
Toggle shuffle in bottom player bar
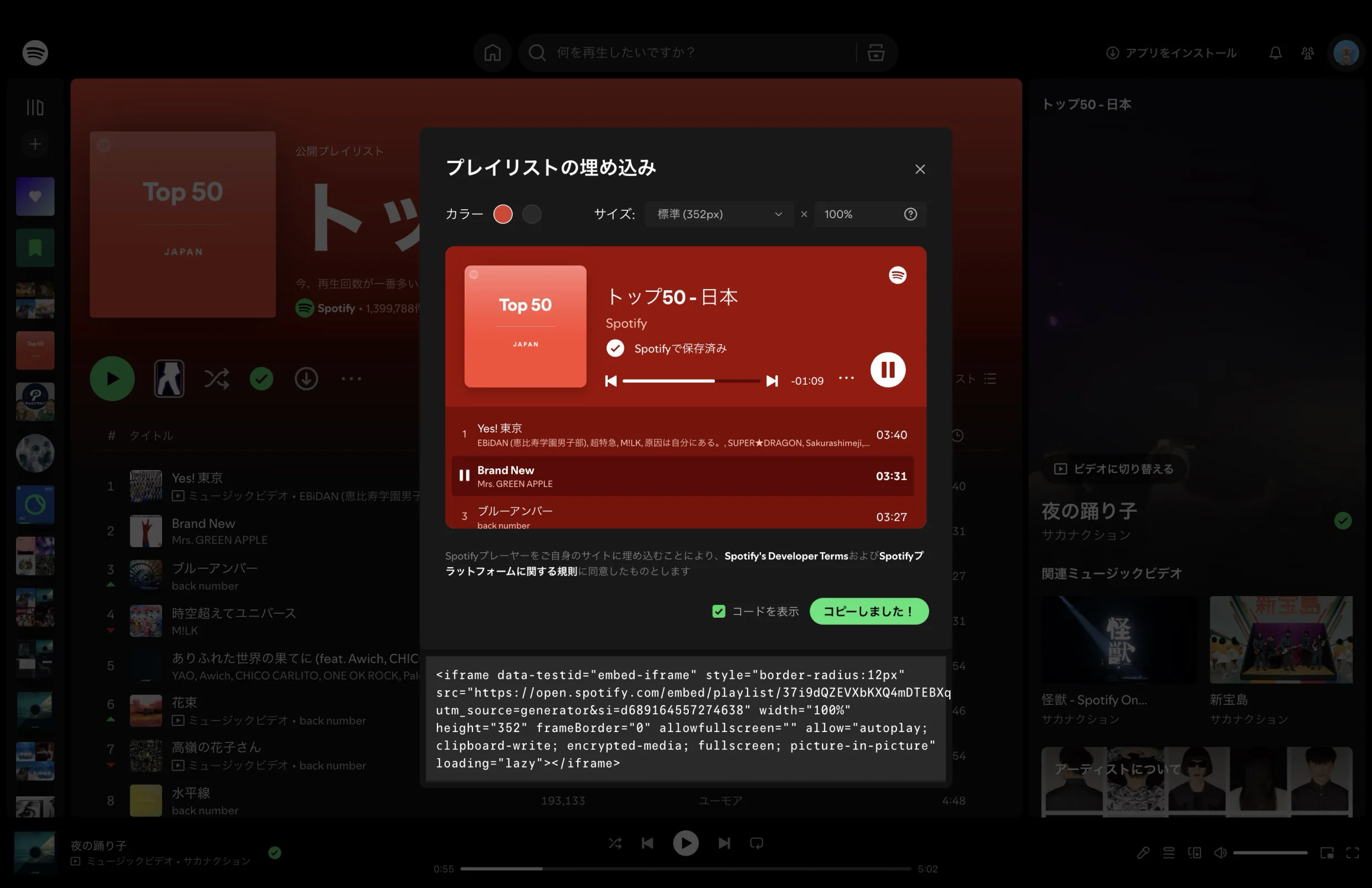[614, 843]
